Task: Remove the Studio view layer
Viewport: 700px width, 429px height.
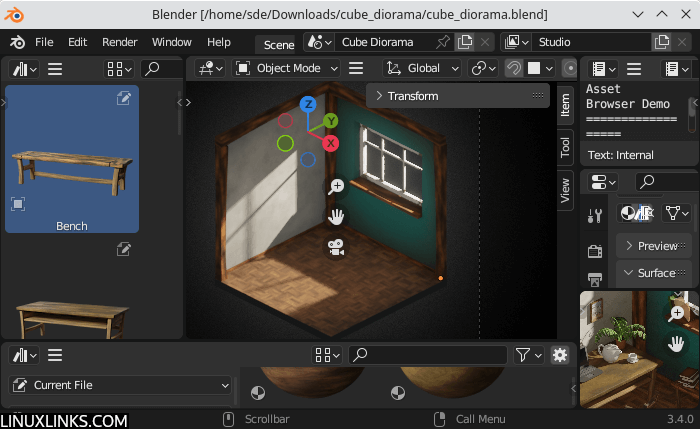Action: [x=682, y=42]
